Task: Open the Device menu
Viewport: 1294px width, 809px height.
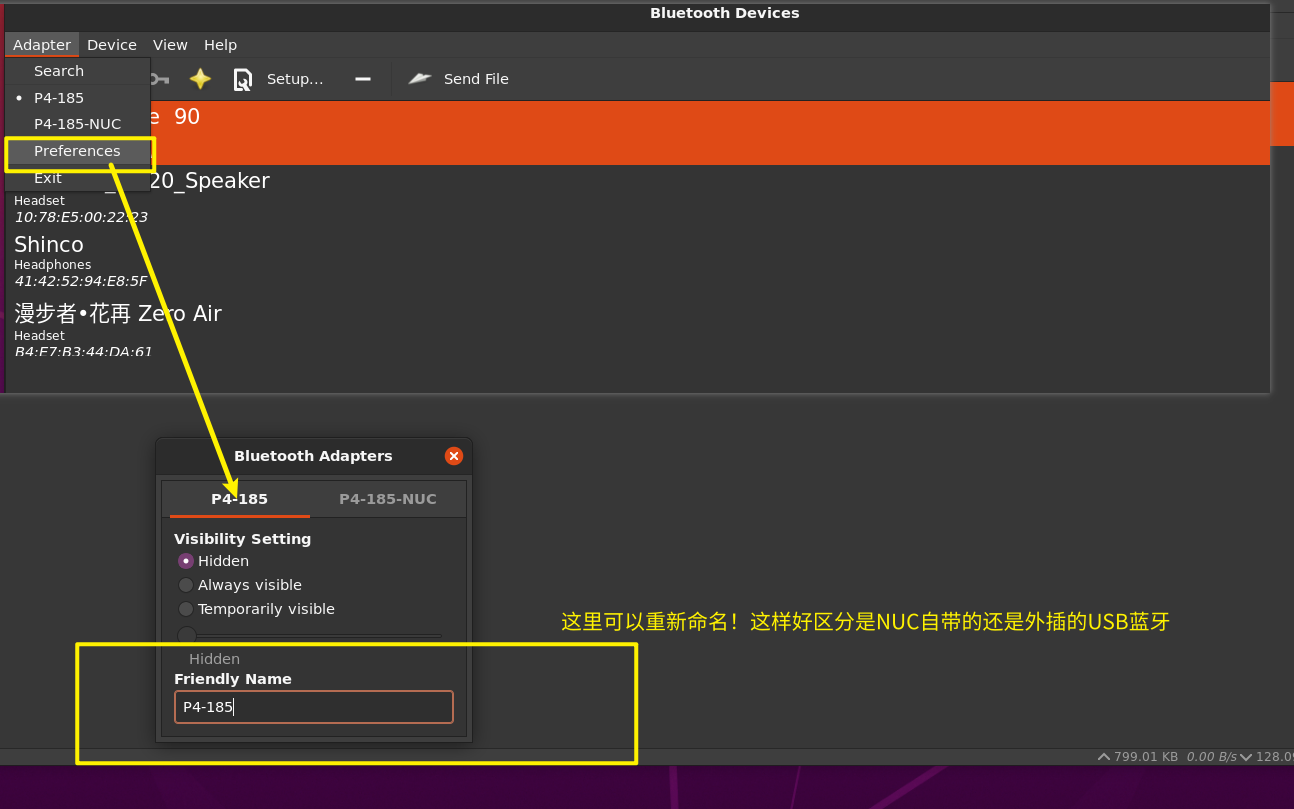Action: pos(112,45)
